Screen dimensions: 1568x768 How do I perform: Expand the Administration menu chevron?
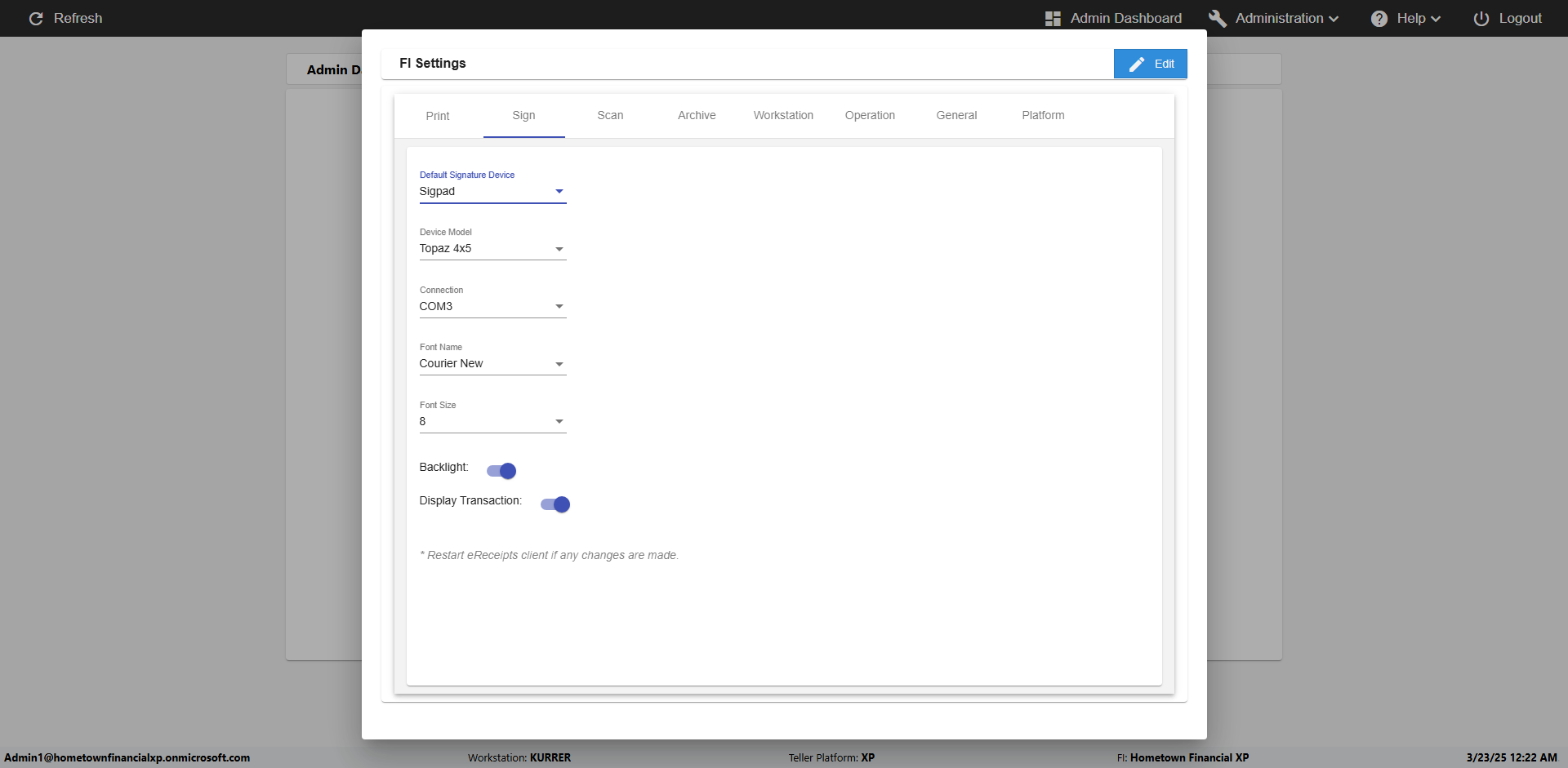(x=1334, y=19)
